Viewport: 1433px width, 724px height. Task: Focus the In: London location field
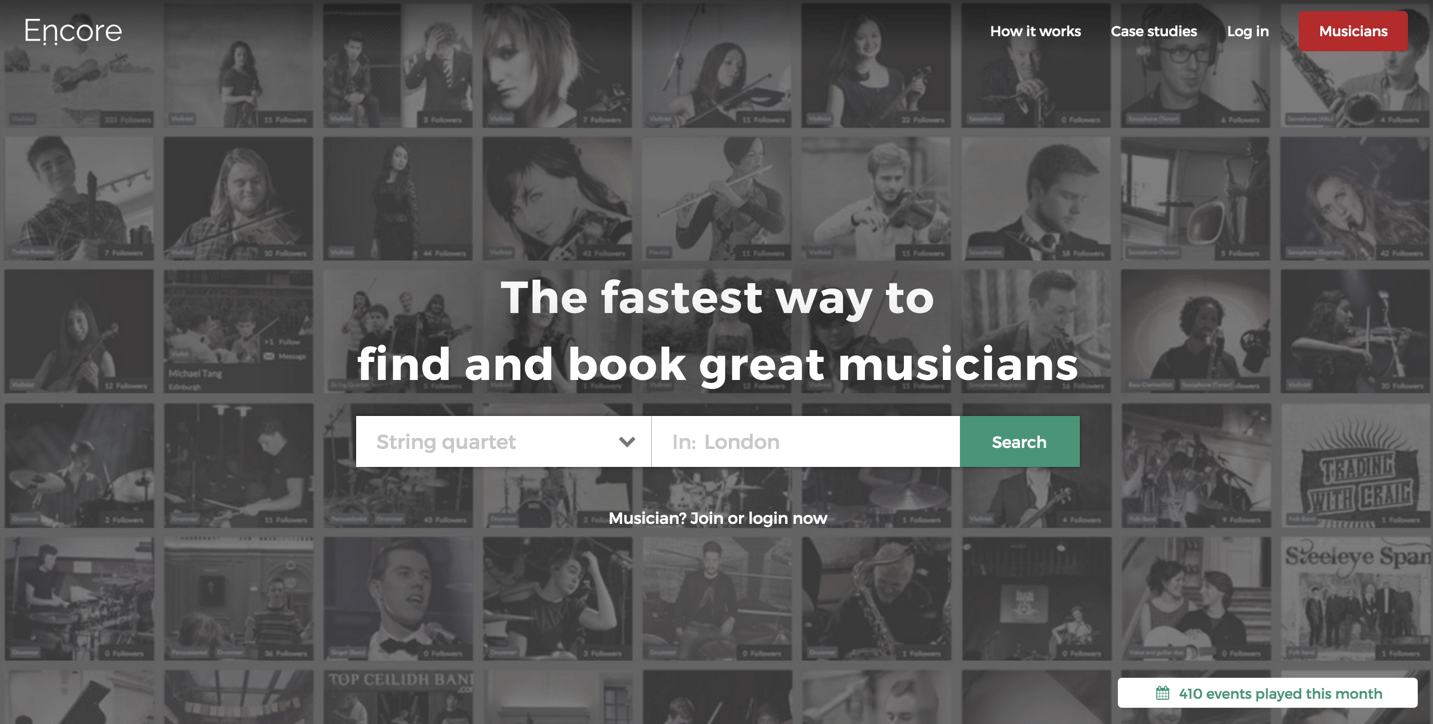805,441
